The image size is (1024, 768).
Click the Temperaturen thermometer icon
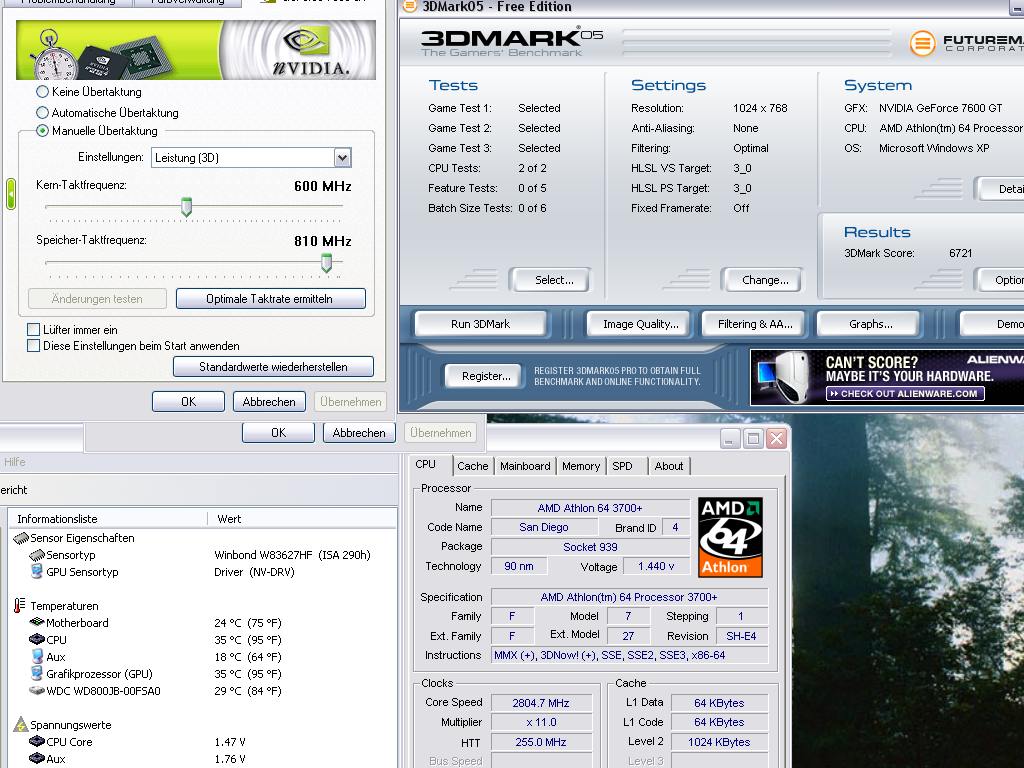[20, 605]
